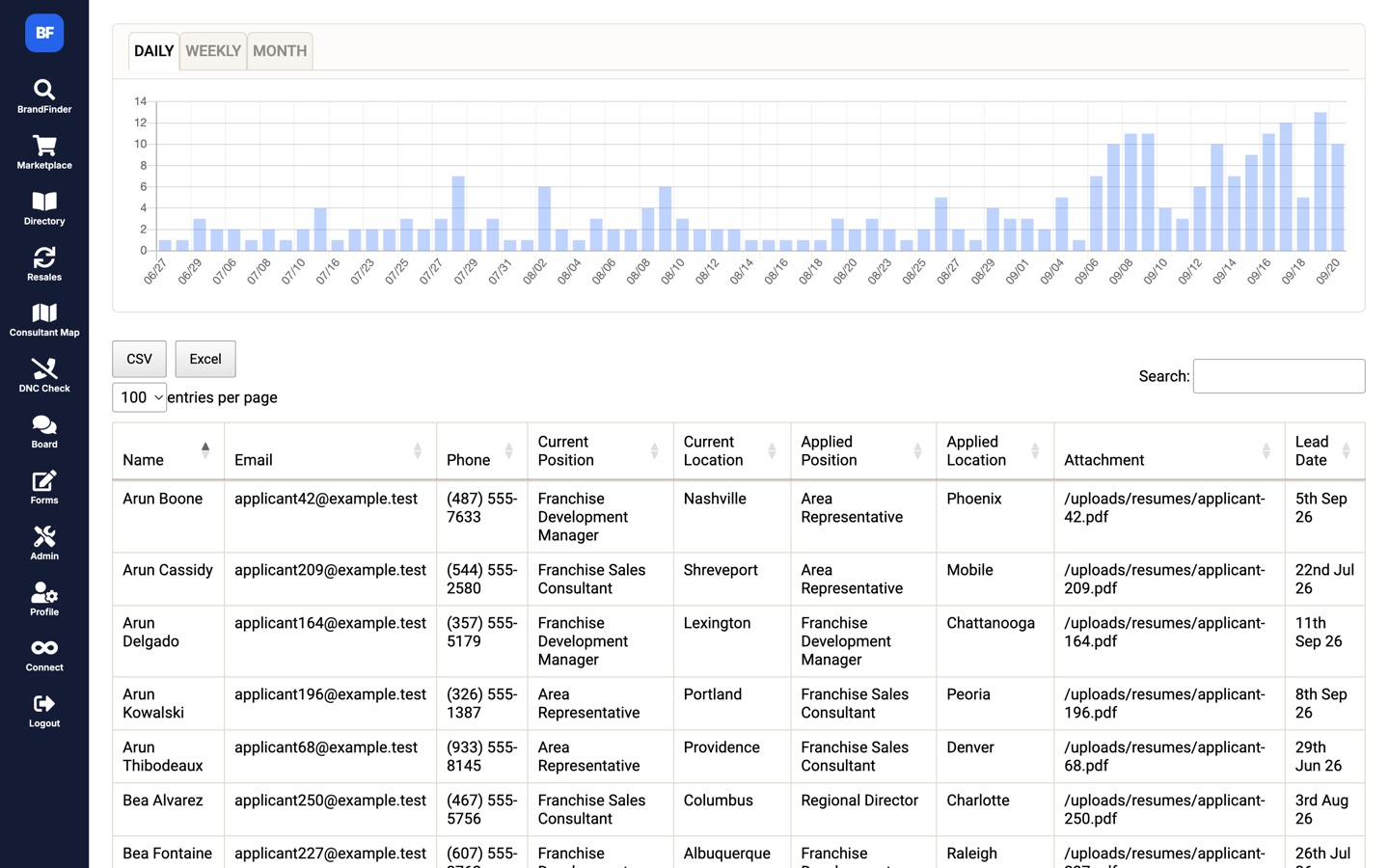The width and height of the screenshot is (1389, 868).
Task: Click email applicant209@example.test
Action: coord(330,570)
